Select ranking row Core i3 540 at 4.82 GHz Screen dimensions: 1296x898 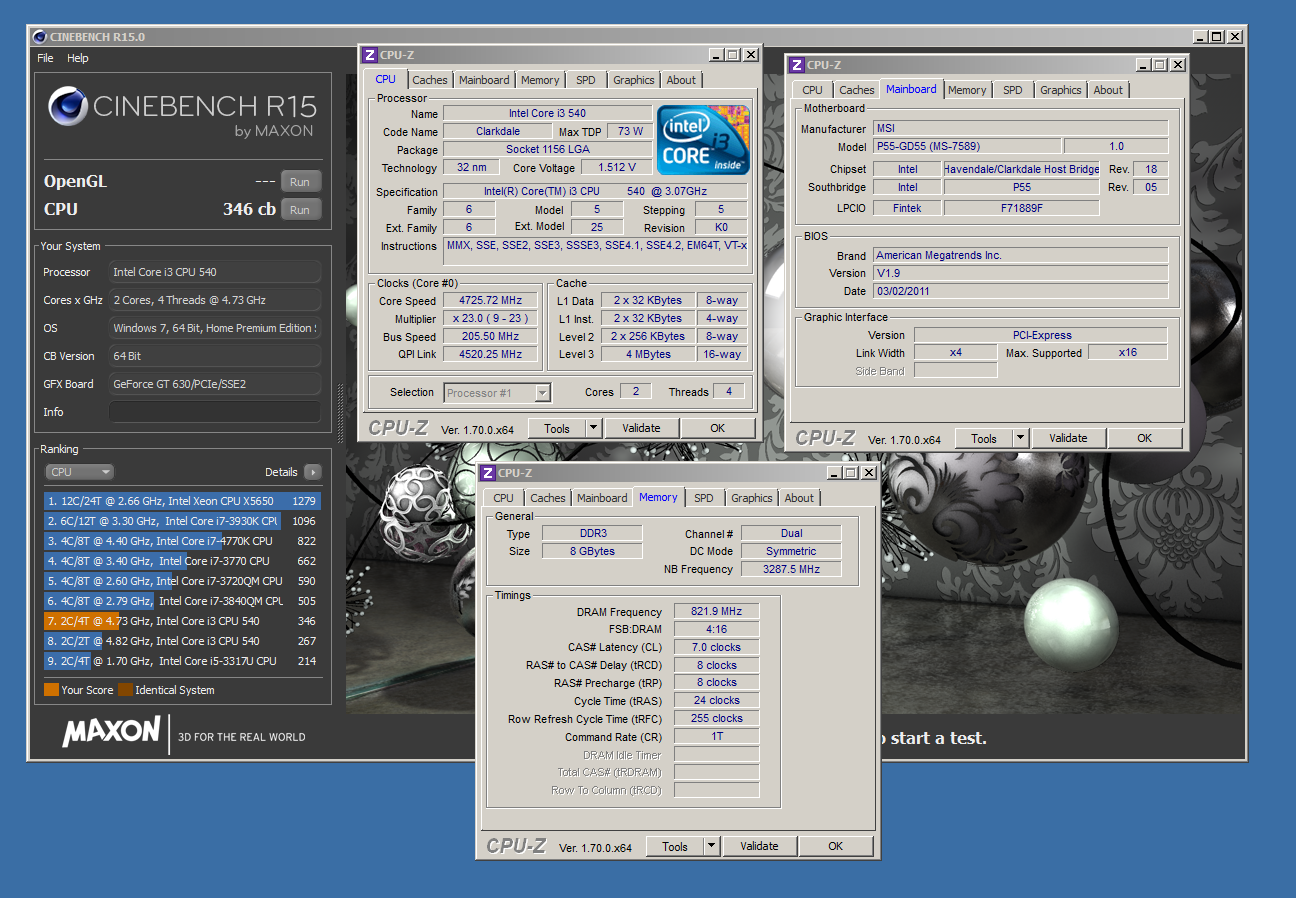click(x=182, y=641)
